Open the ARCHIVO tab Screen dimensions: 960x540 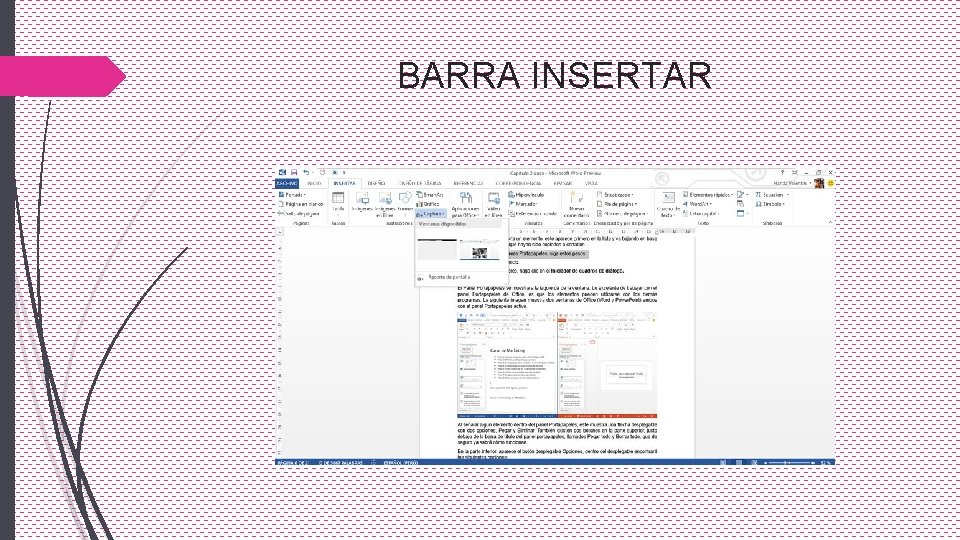pos(287,183)
